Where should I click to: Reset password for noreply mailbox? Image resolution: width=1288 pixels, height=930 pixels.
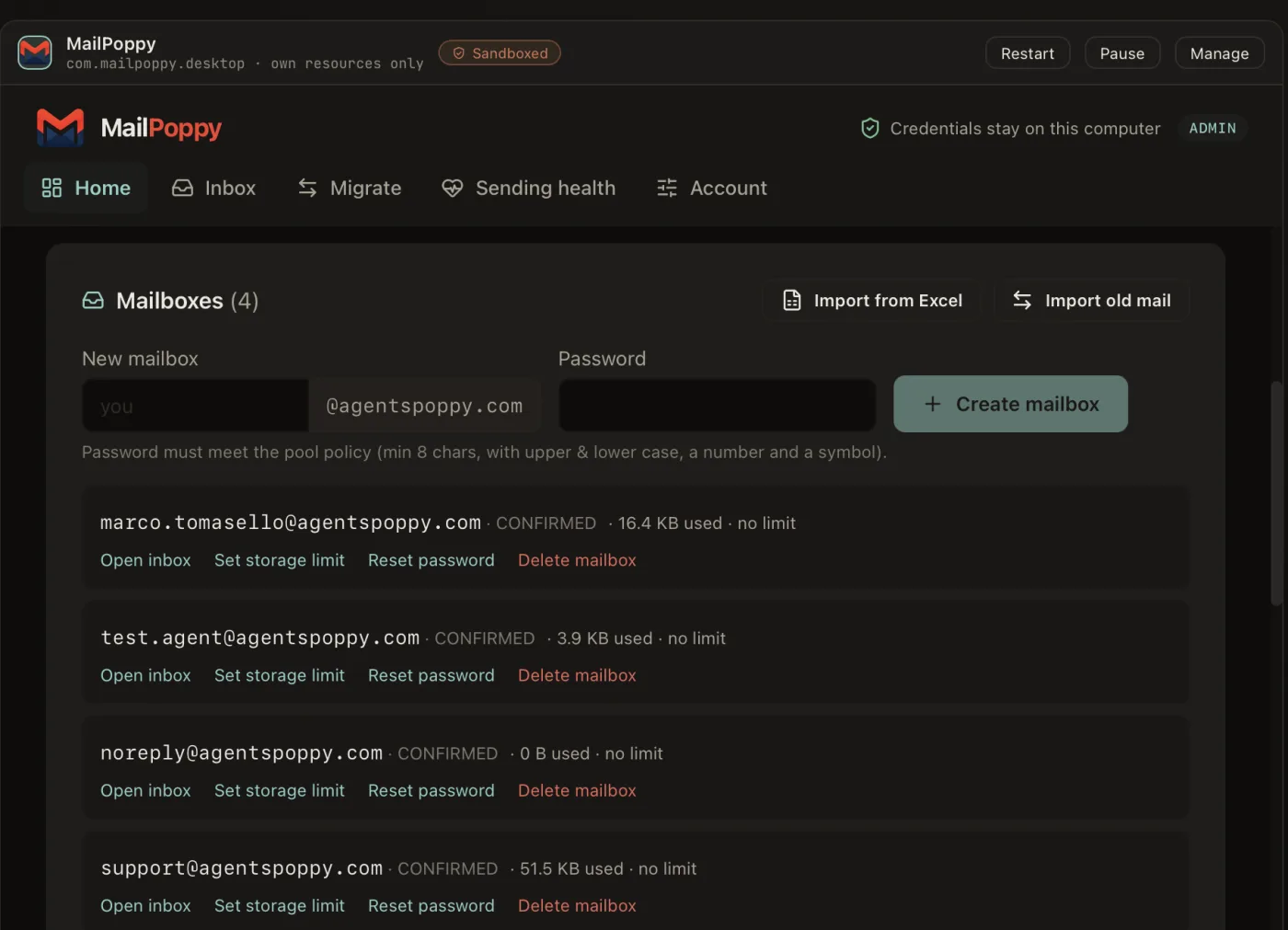coord(431,790)
